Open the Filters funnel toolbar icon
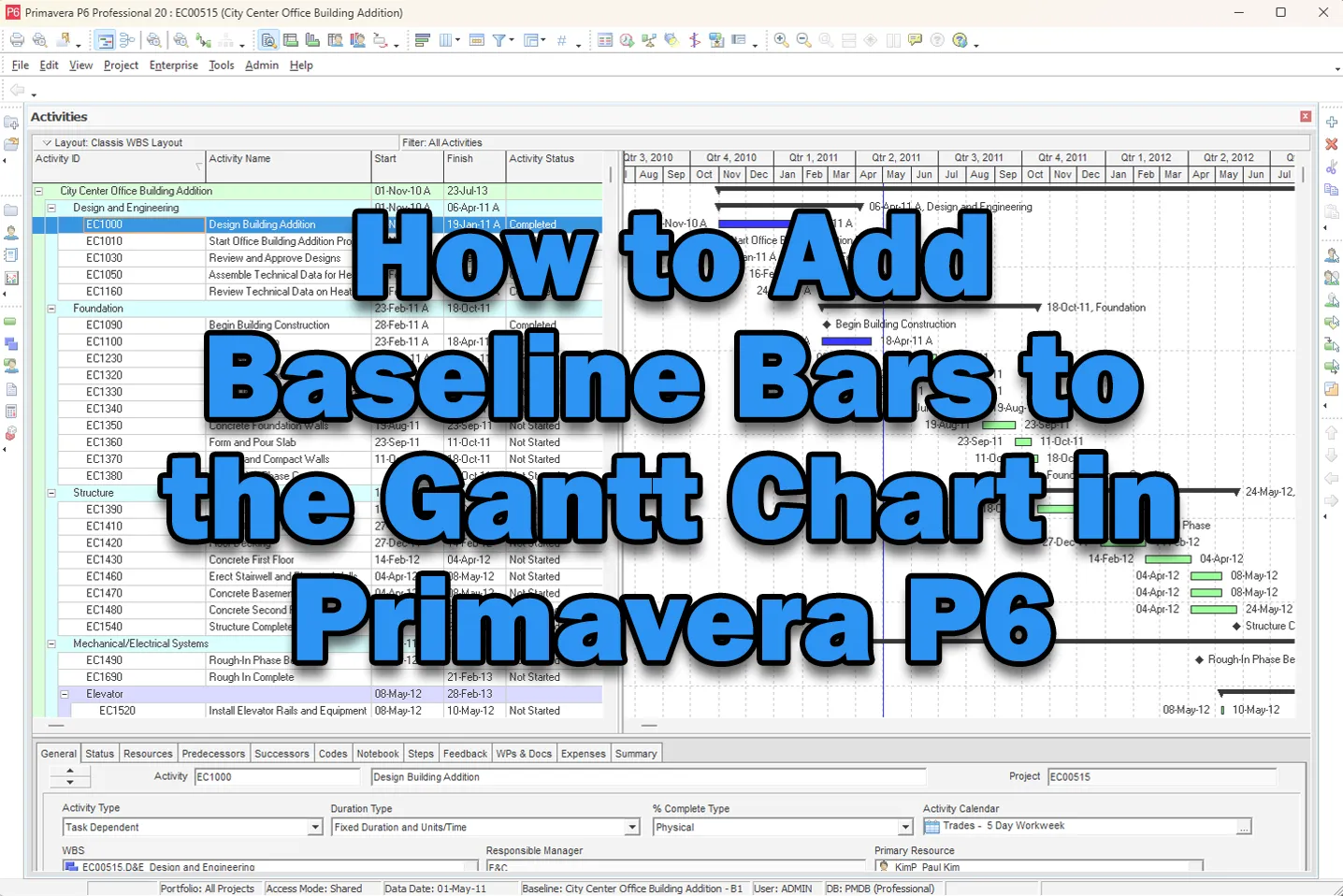1343x896 pixels. (x=498, y=39)
